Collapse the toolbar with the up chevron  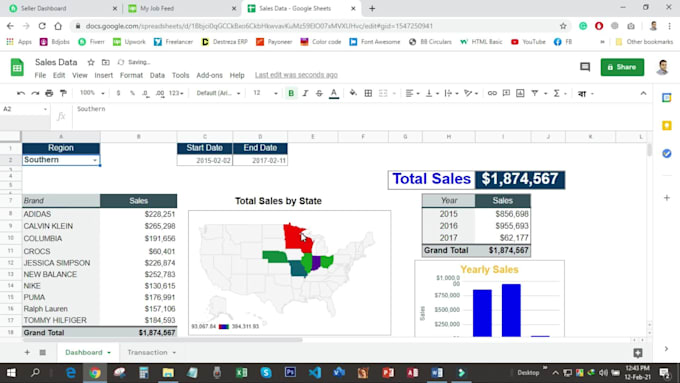[x=643, y=93]
